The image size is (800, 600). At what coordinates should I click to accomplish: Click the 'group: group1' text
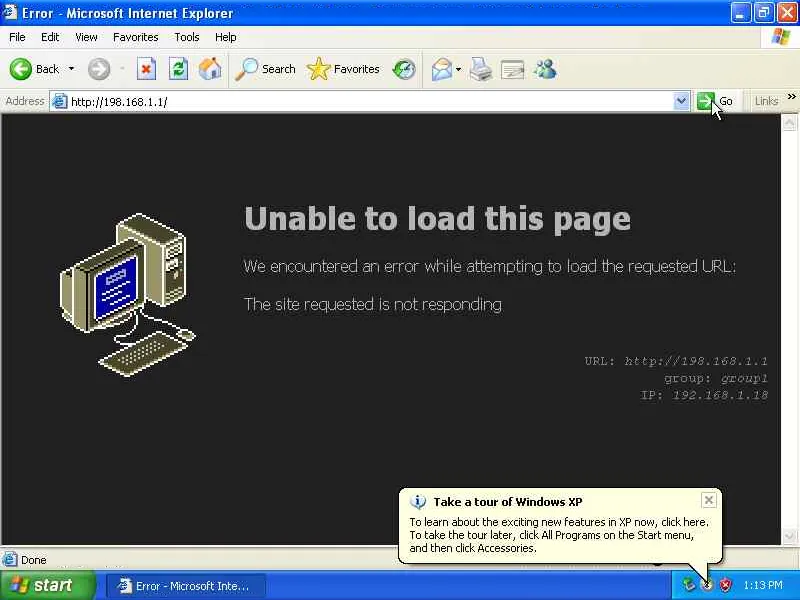[x=716, y=379]
